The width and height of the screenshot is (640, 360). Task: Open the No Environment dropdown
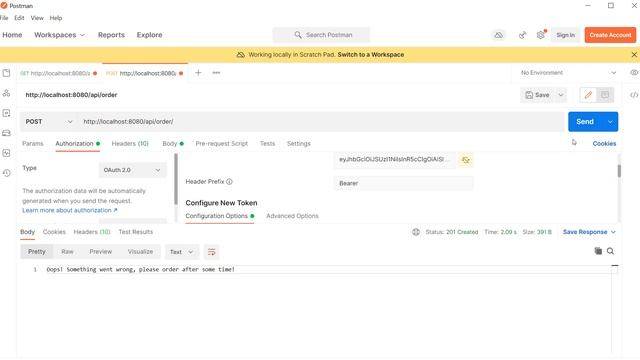tap(568, 73)
